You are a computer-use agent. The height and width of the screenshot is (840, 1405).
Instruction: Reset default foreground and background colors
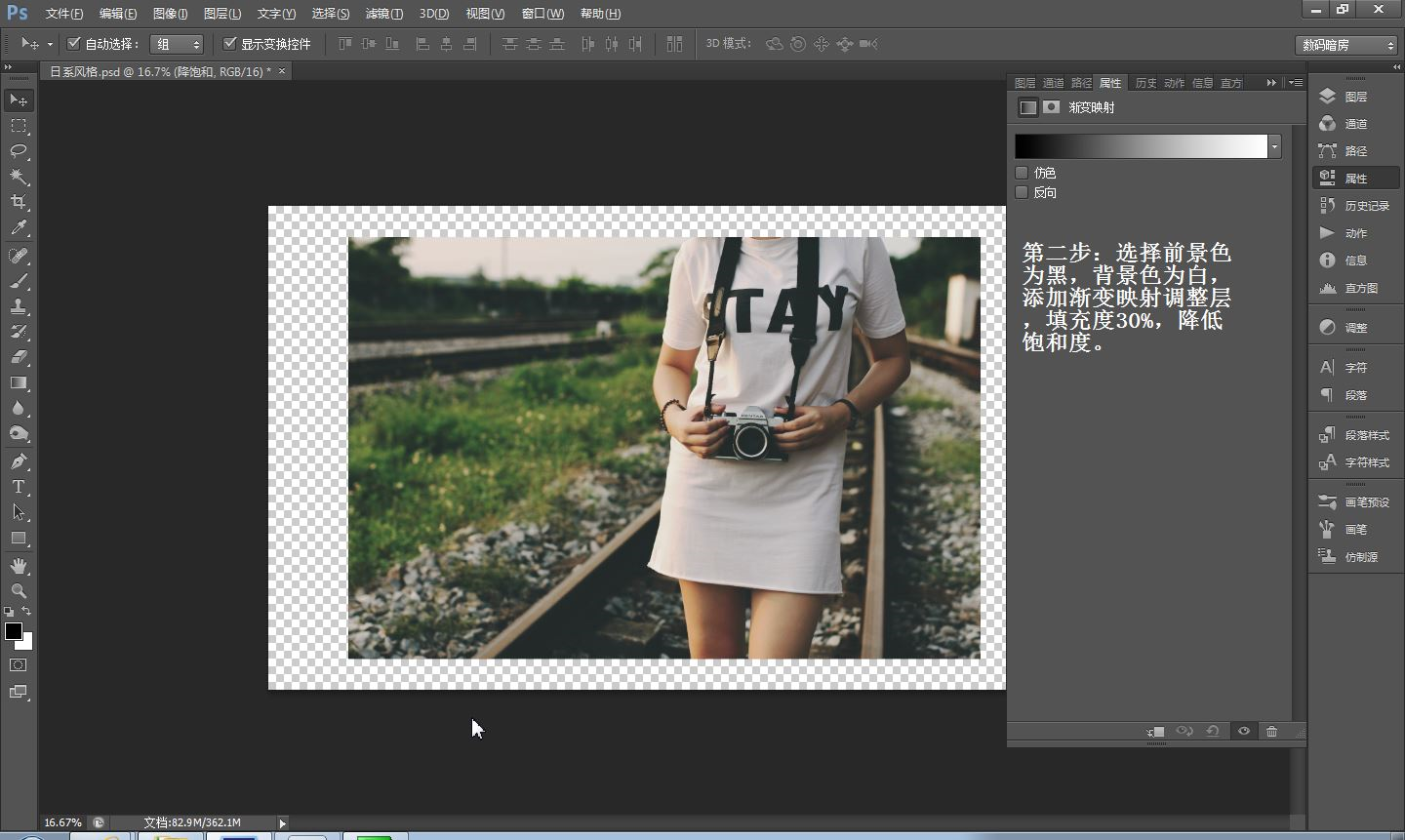(9, 612)
